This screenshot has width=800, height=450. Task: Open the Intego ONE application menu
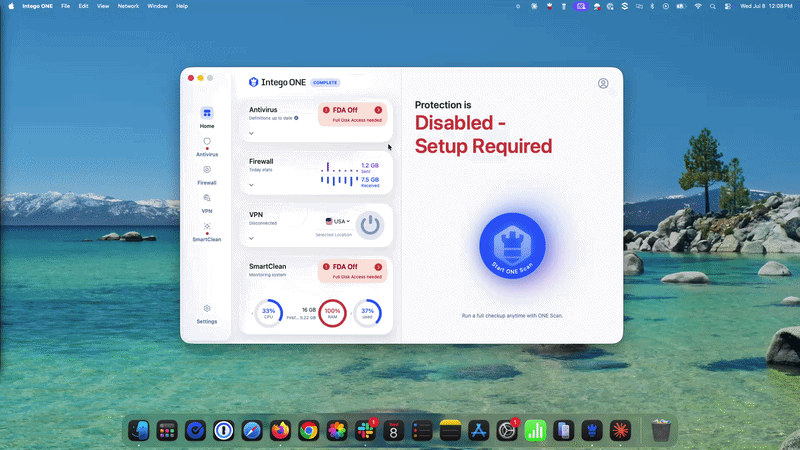click(37, 6)
